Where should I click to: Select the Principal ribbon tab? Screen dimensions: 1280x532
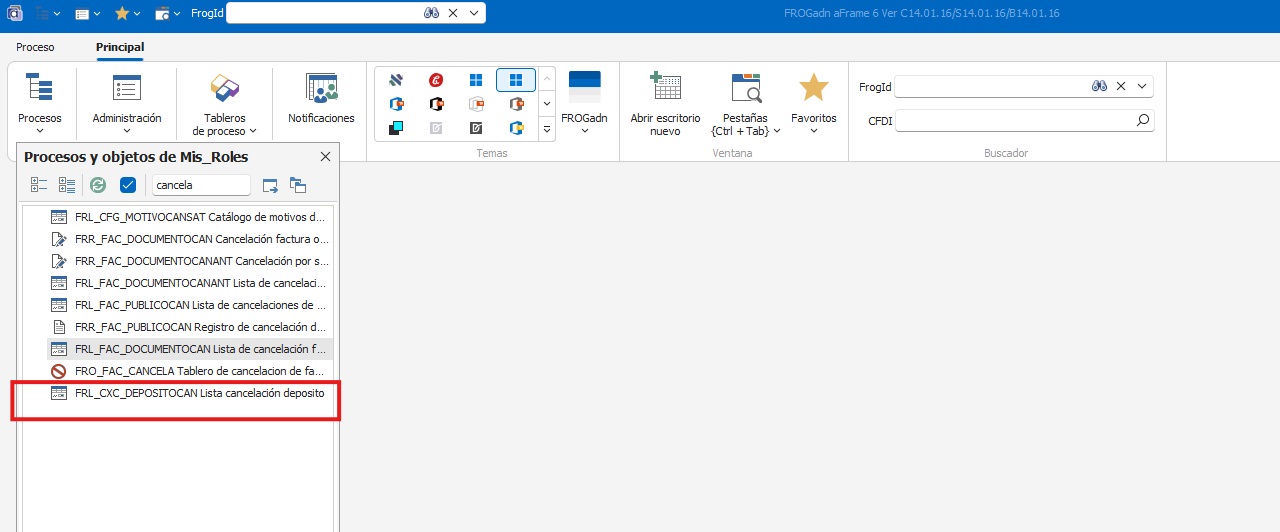point(120,47)
